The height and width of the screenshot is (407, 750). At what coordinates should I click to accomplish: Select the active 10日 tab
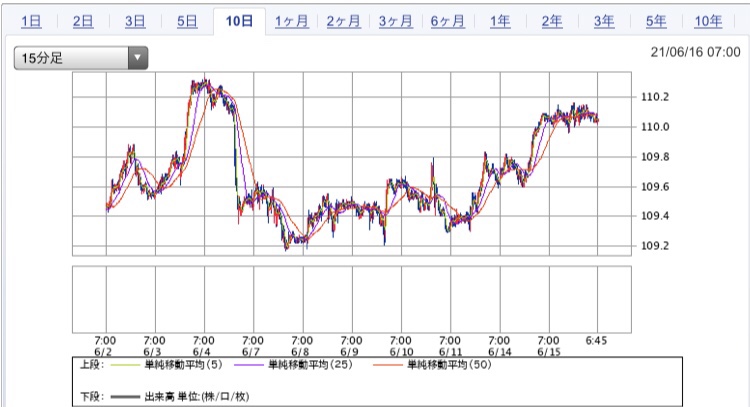click(x=239, y=22)
